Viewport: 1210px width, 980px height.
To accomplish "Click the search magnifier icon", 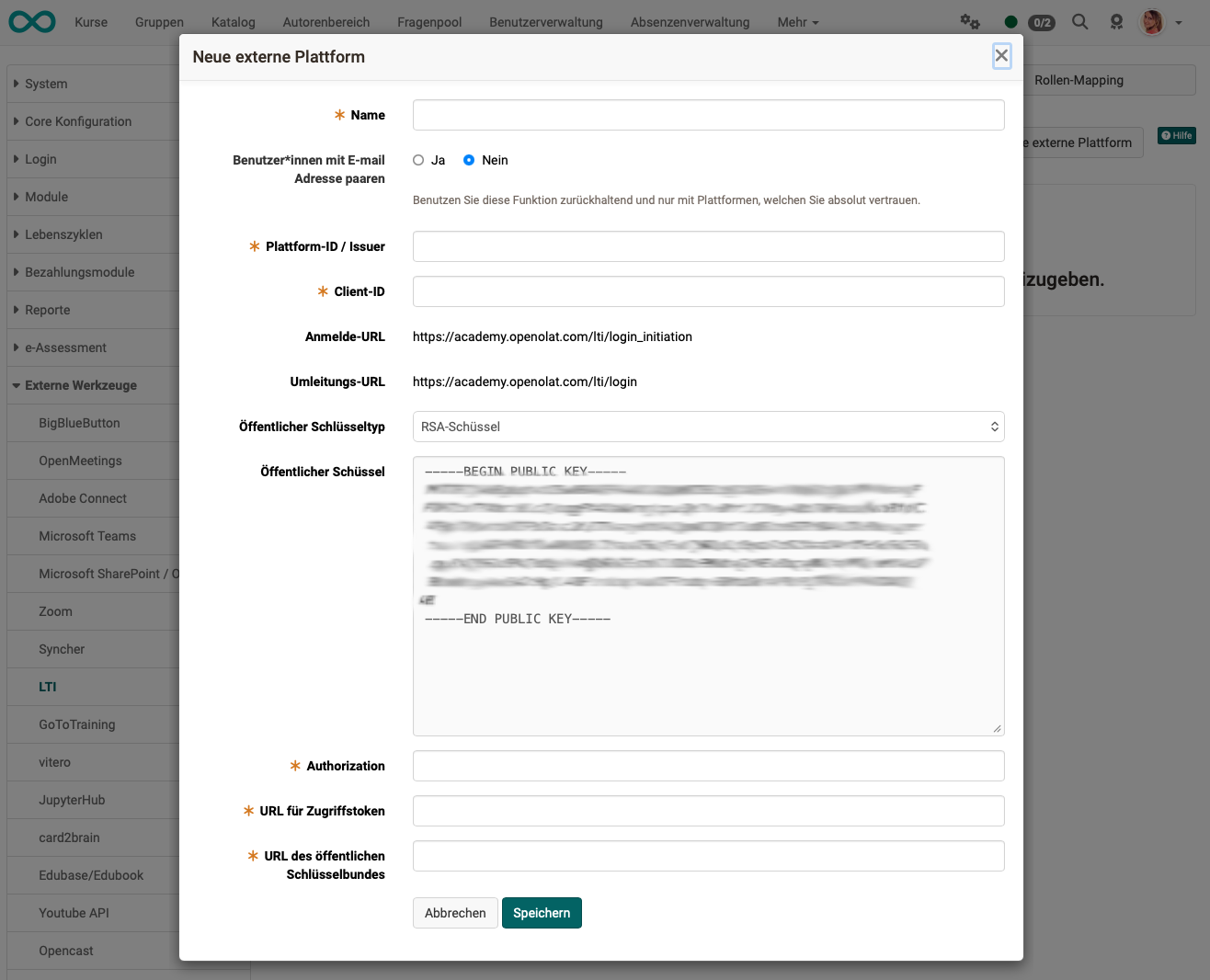I will (x=1079, y=21).
